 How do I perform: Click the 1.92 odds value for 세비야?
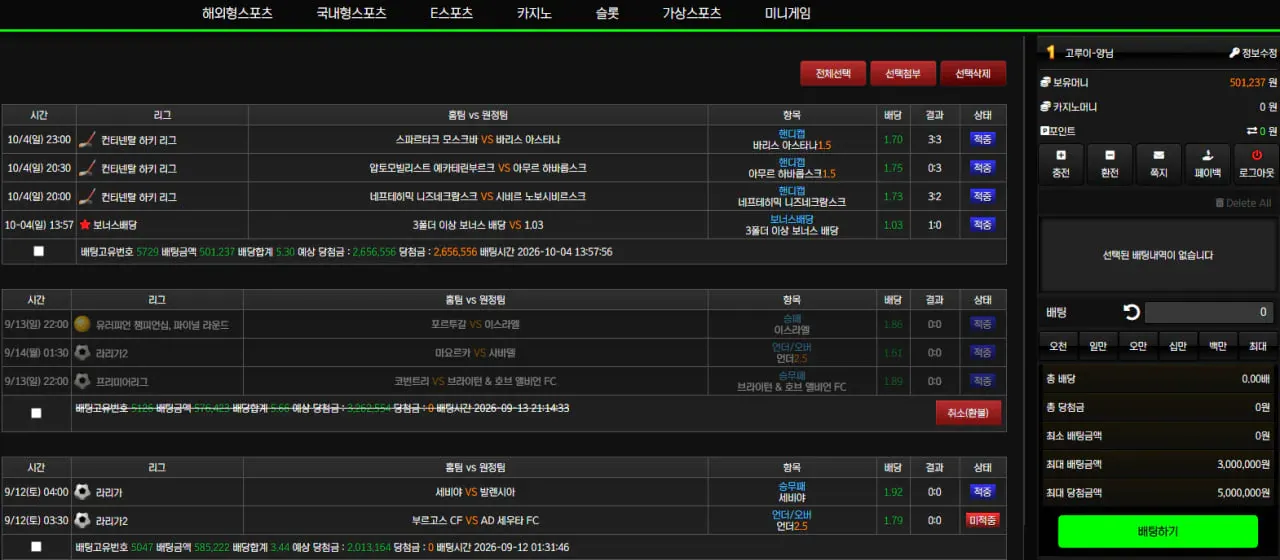[x=893, y=492]
